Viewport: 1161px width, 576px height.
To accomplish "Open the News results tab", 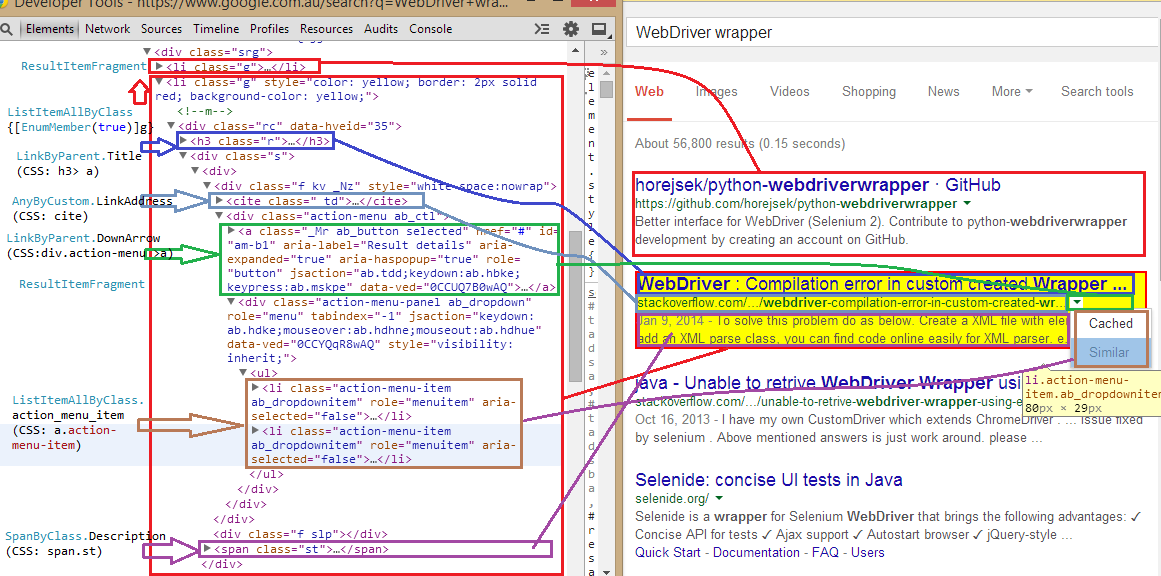I will (x=943, y=92).
